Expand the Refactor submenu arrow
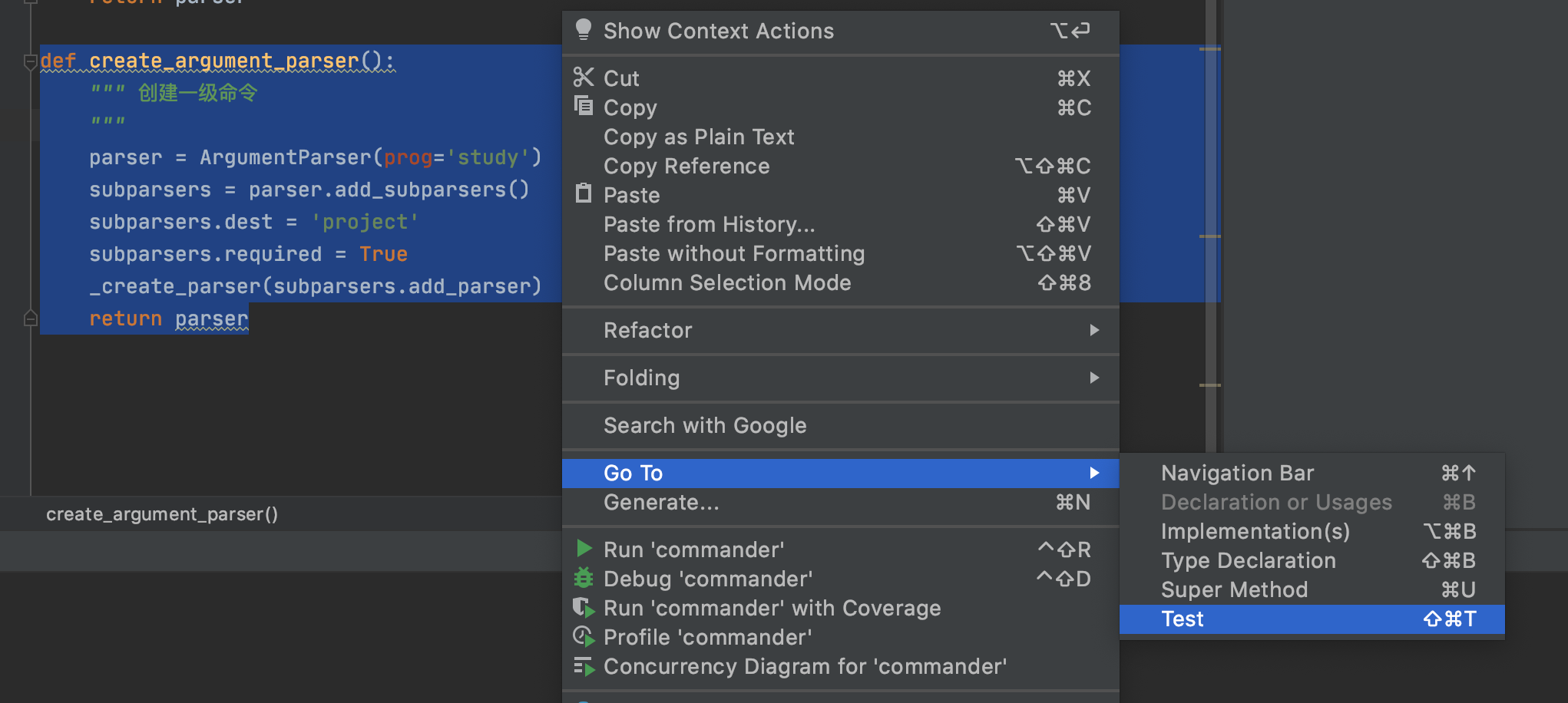This screenshot has width=1568, height=703. (x=1094, y=330)
